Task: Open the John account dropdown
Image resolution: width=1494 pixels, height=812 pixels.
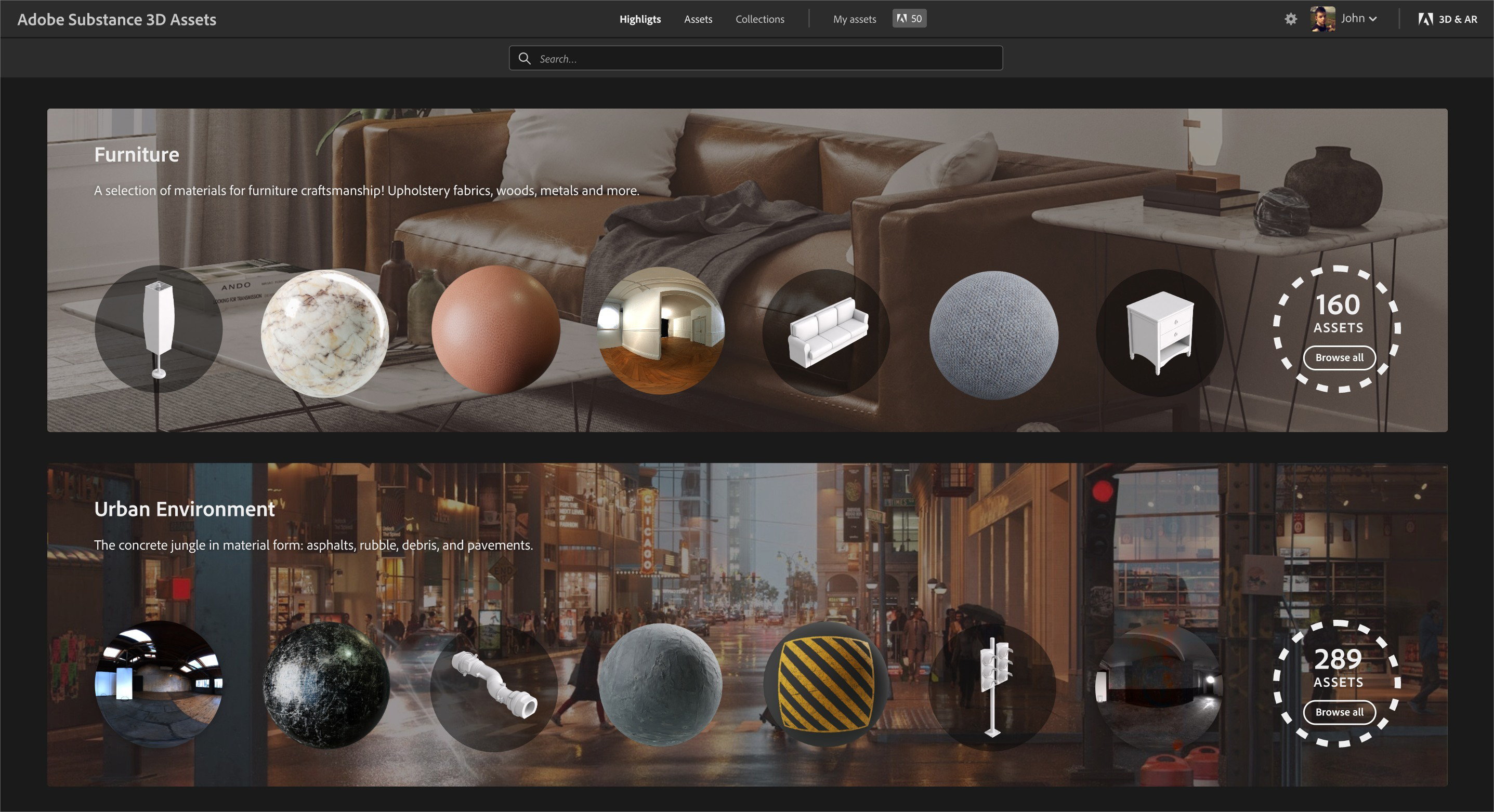Action: point(1358,18)
